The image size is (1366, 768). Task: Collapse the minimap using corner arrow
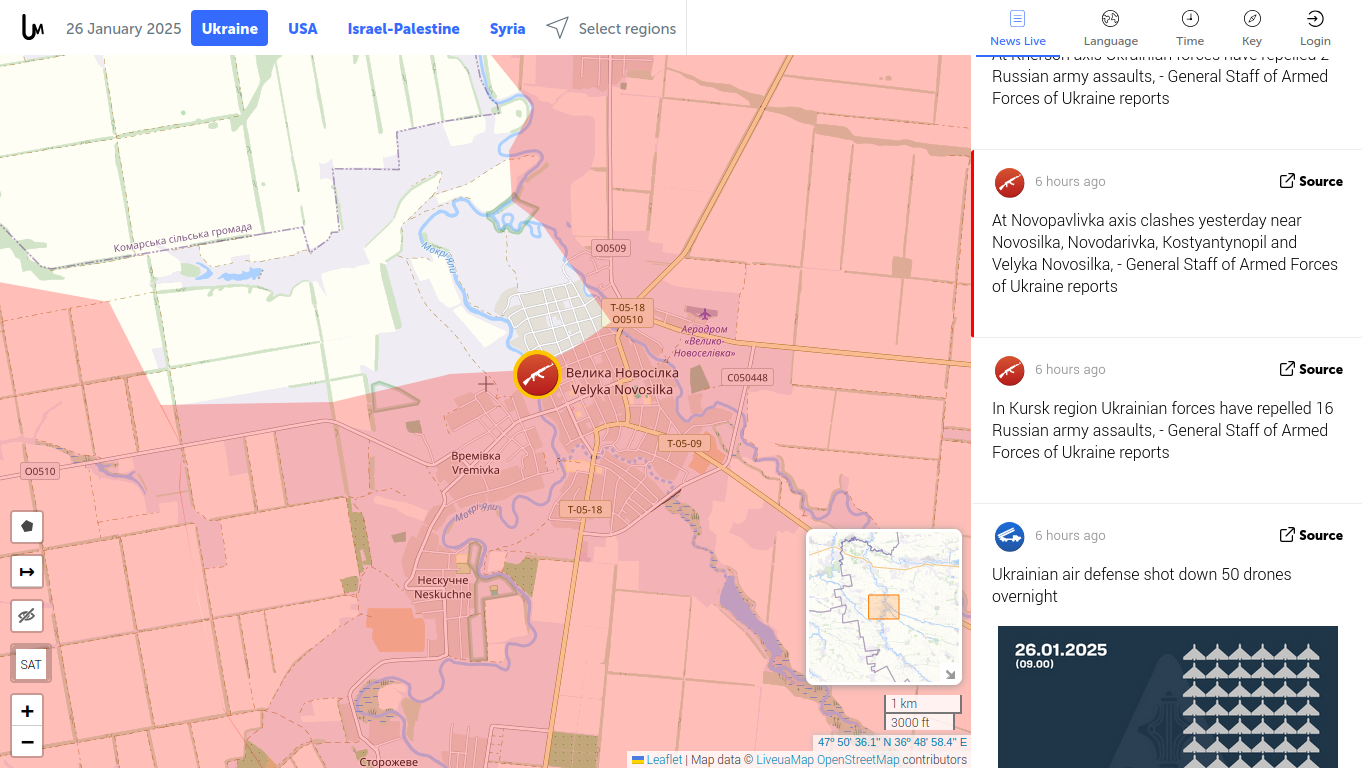click(950, 674)
